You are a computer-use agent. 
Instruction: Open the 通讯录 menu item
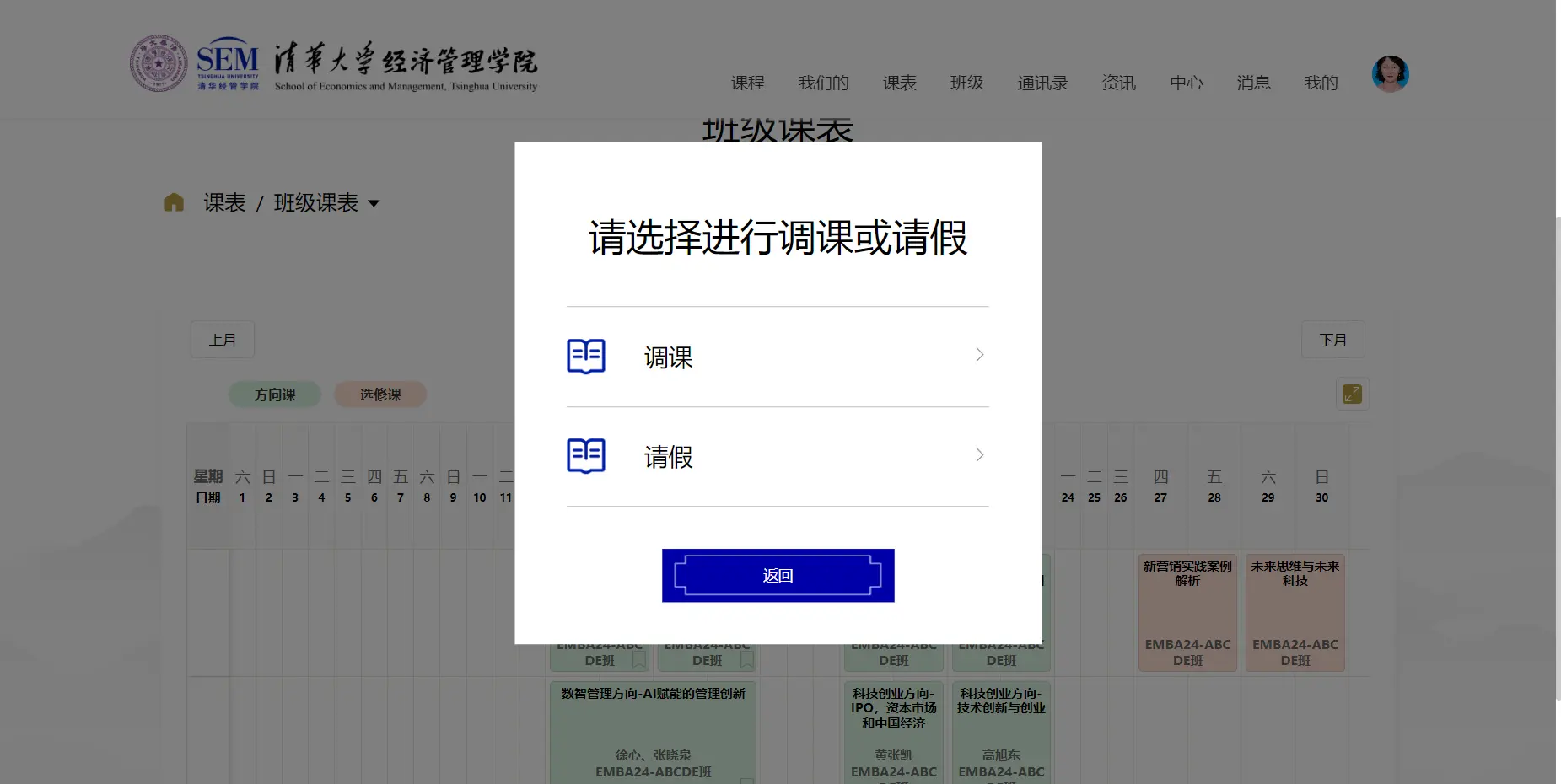pos(1042,83)
